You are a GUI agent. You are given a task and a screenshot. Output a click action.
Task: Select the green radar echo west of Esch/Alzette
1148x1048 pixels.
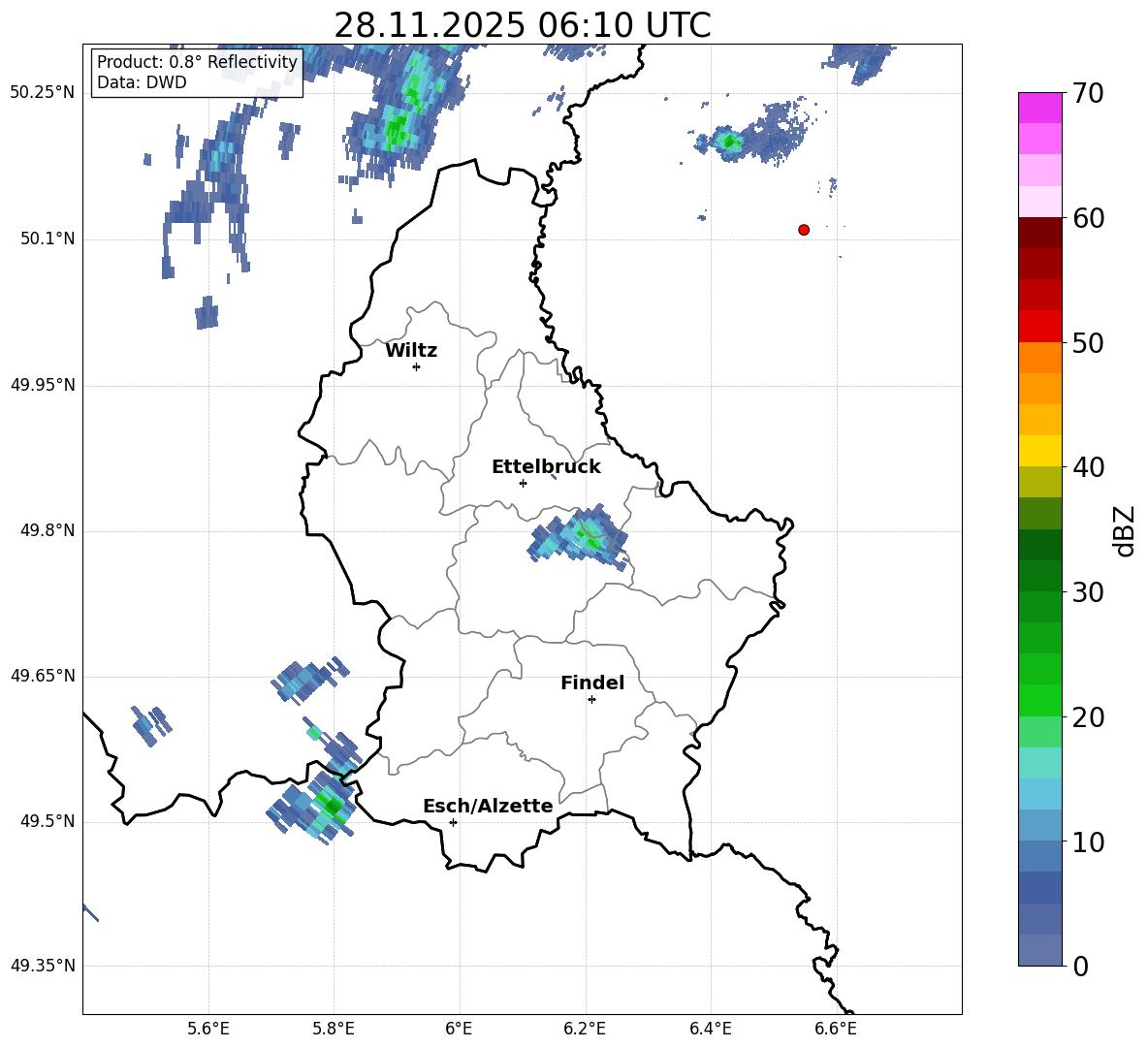331,805
